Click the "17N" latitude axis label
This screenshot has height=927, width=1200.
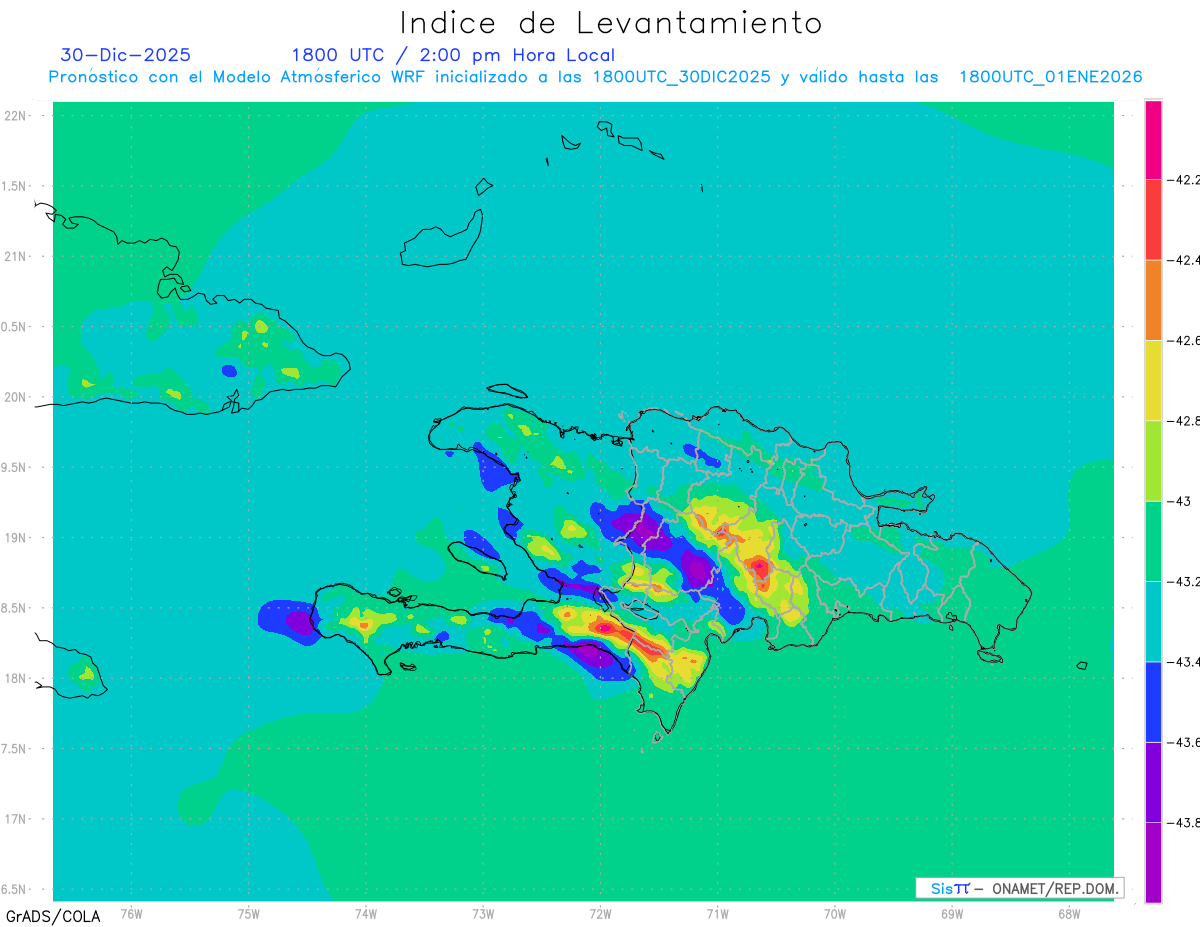[x=15, y=819]
